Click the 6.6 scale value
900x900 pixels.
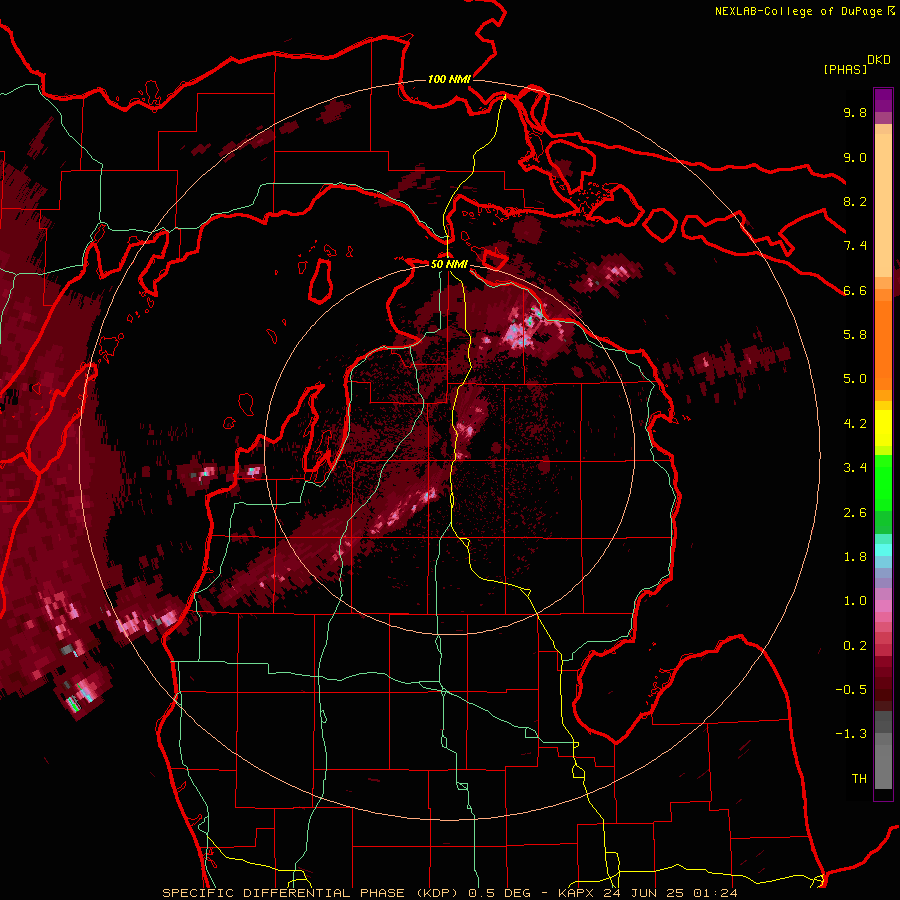855,290
